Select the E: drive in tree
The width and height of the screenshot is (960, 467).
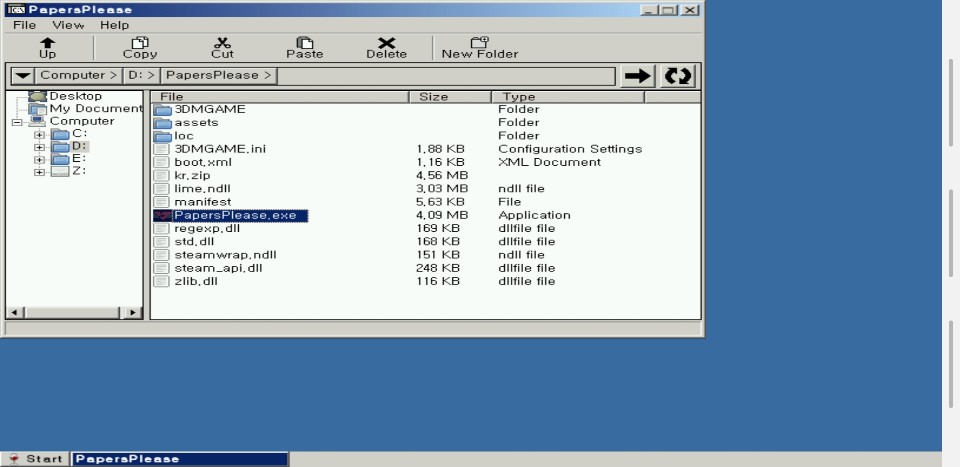point(78,159)
